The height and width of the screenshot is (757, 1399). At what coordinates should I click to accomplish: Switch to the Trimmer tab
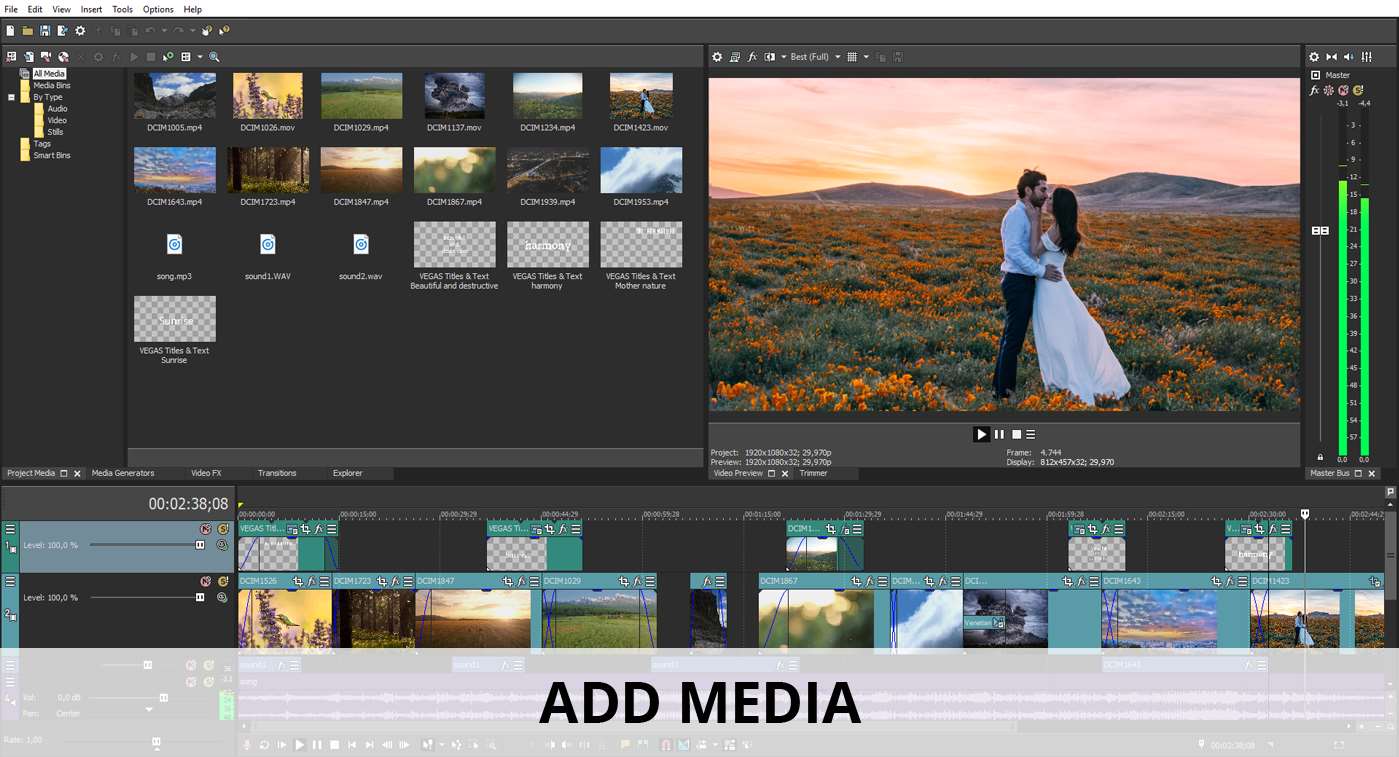(813, 473)
